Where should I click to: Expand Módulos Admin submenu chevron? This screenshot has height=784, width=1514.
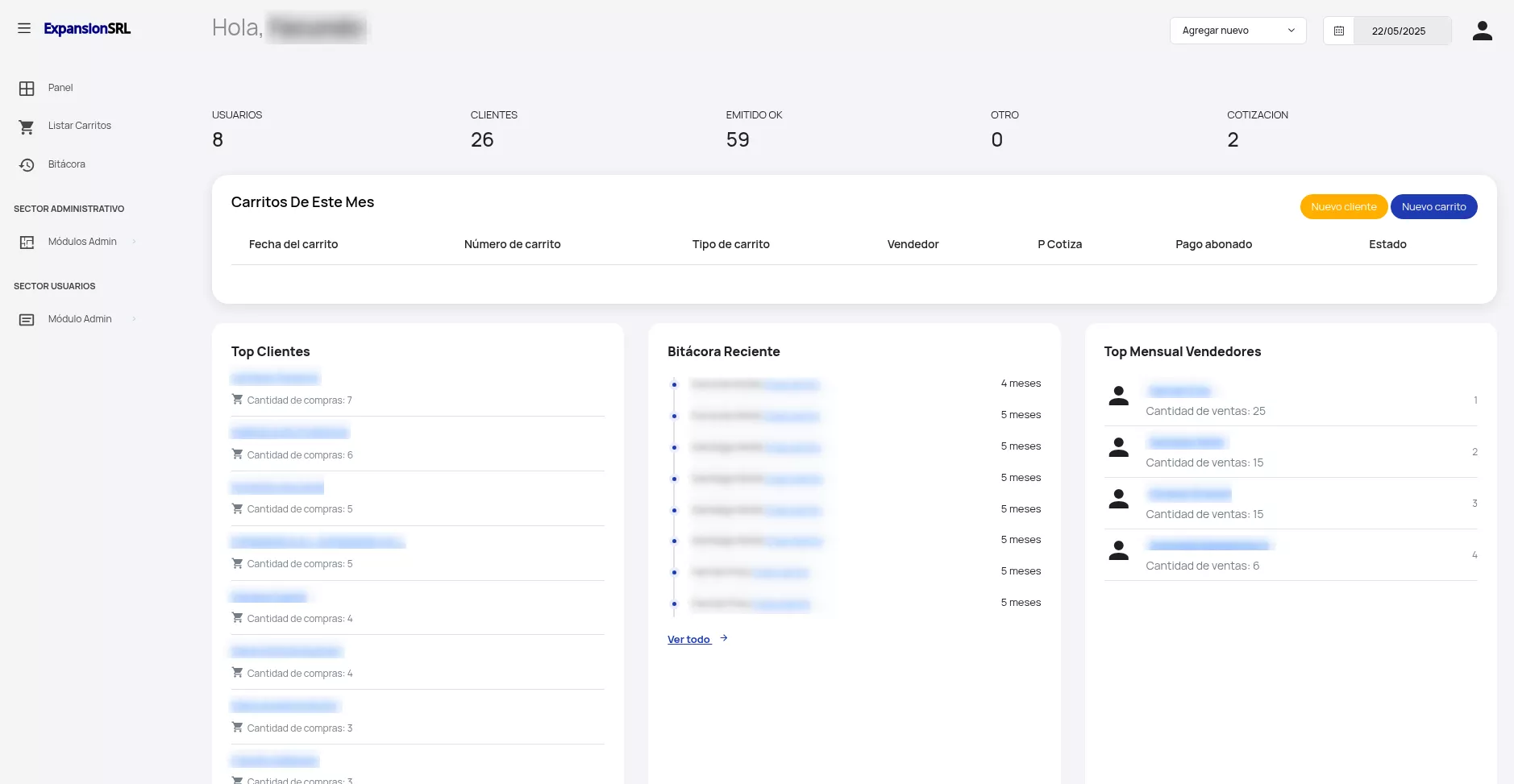[134, 242]
